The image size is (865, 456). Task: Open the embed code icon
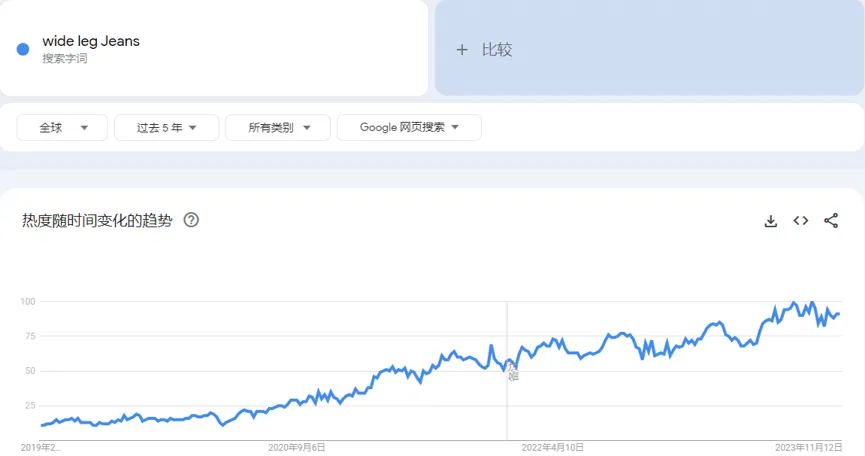coord(801,221)
